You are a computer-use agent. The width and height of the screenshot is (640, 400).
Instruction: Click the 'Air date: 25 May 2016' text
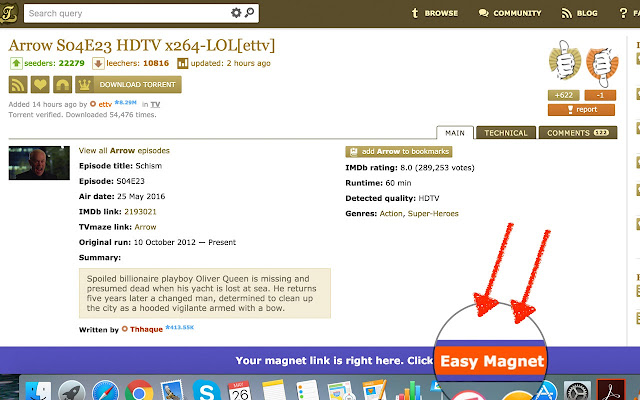122,196
